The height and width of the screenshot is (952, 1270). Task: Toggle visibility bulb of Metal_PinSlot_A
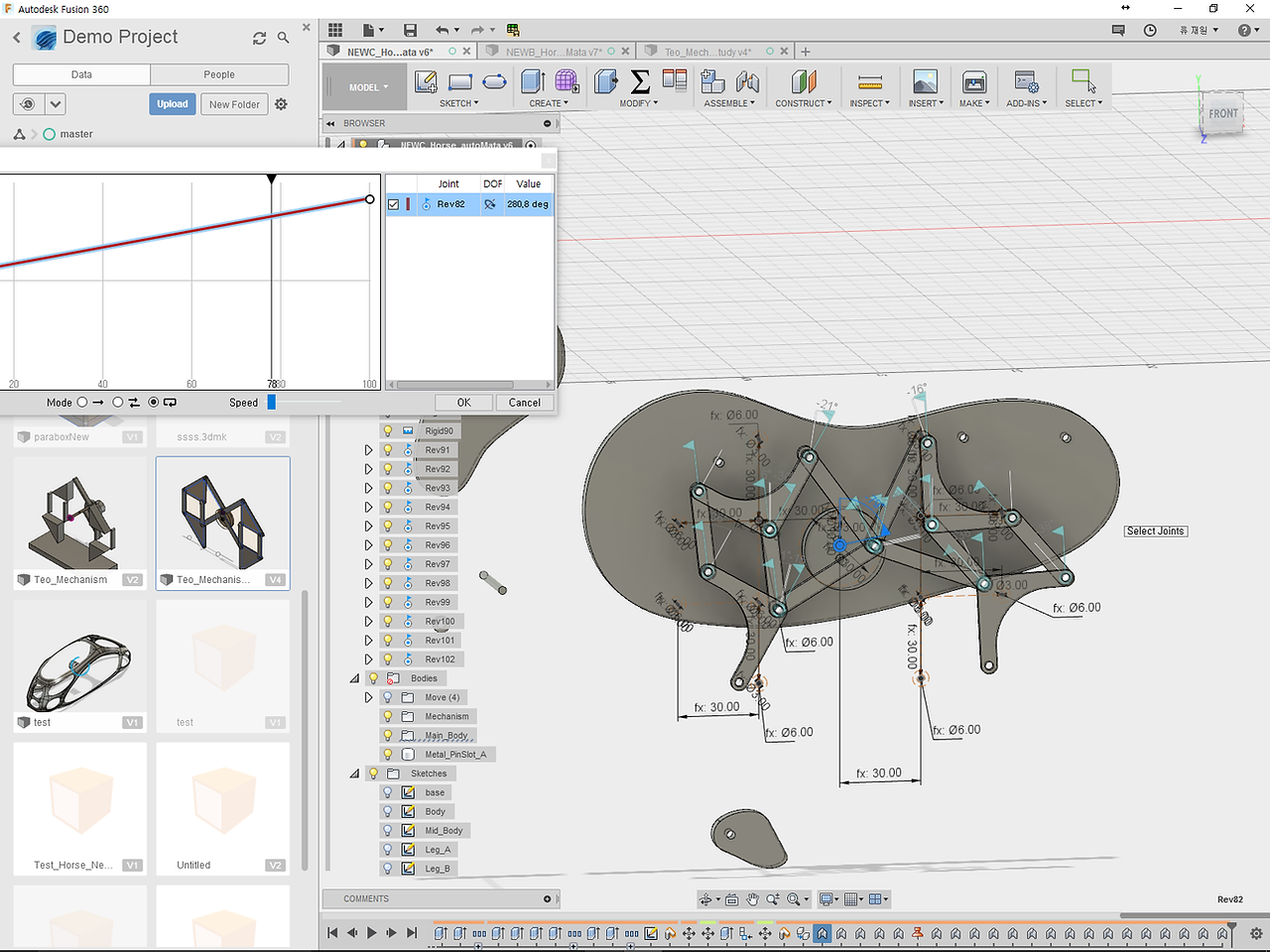(388, 755)
